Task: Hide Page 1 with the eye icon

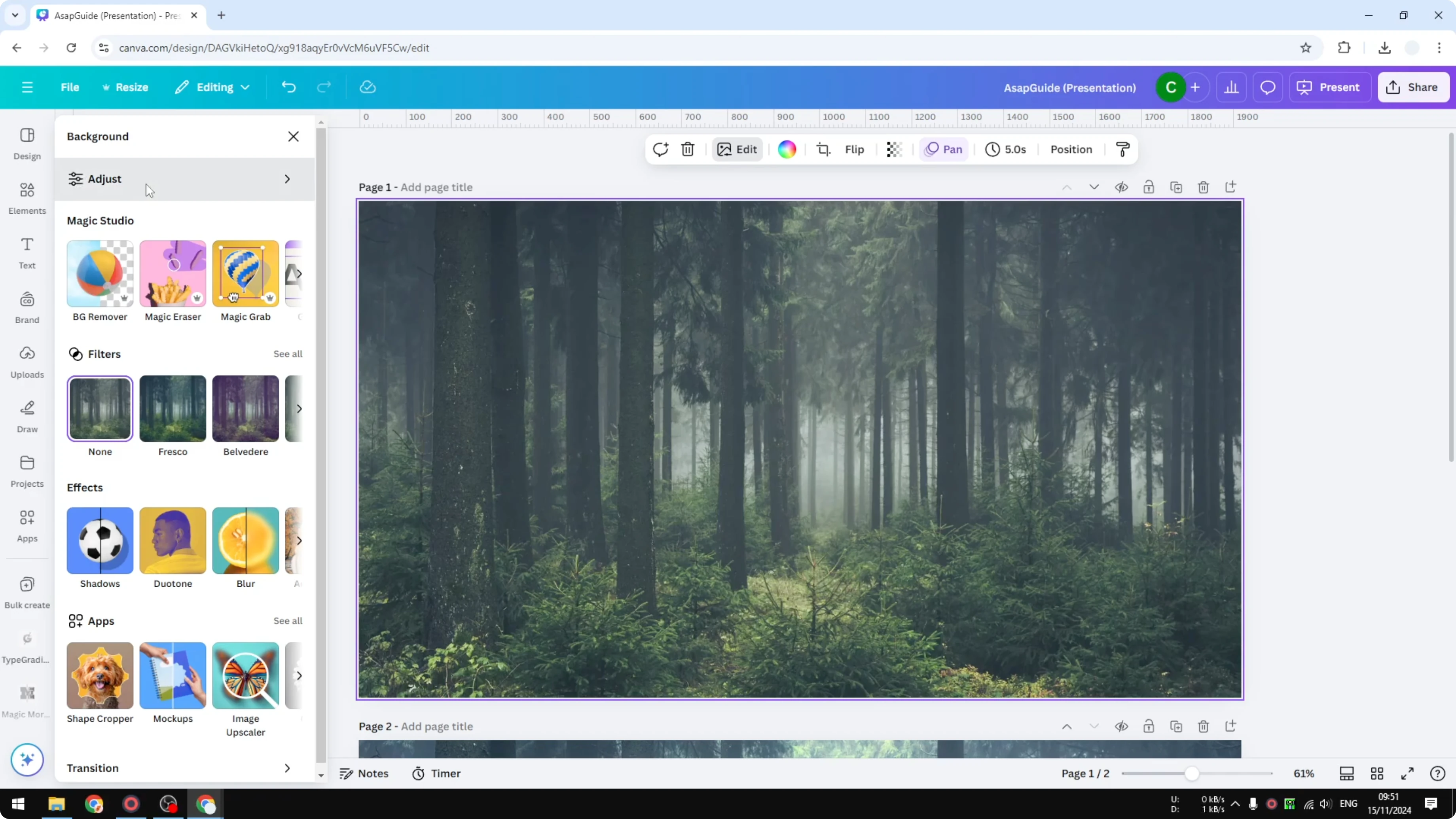Action: point(1122,187)
